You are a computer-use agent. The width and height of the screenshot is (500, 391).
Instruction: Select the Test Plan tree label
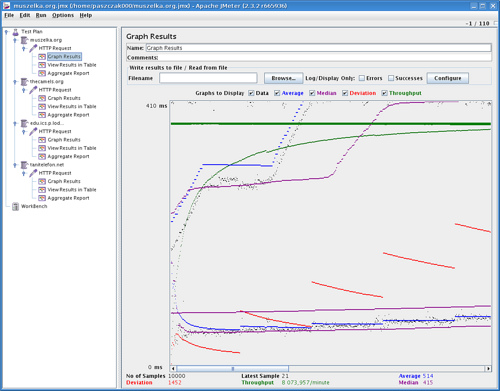pos(32,32)
